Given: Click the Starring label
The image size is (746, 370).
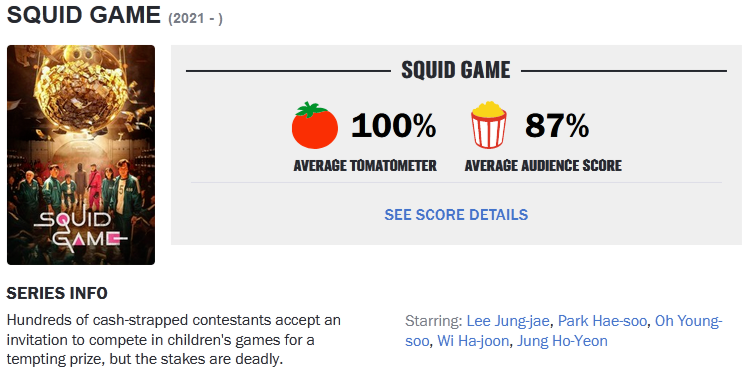Looking at the screenshot, I should tap(433, 321).
